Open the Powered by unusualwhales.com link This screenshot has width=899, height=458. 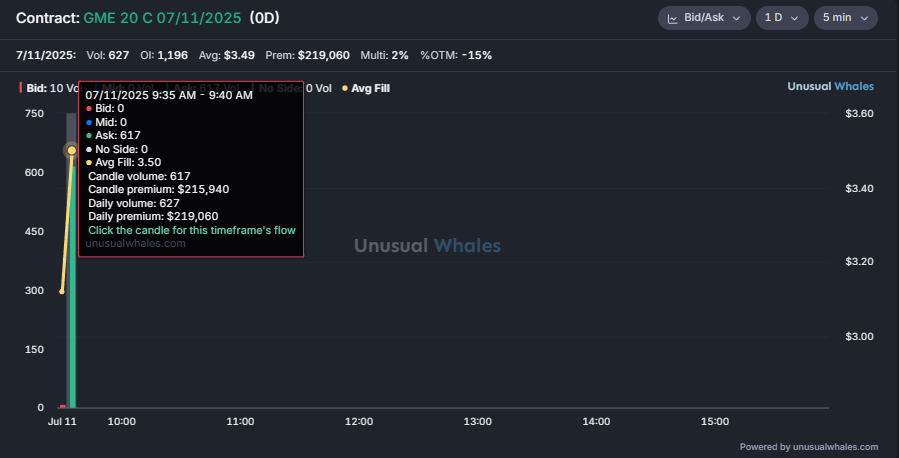pyautogui.click(x=808, y=447)
